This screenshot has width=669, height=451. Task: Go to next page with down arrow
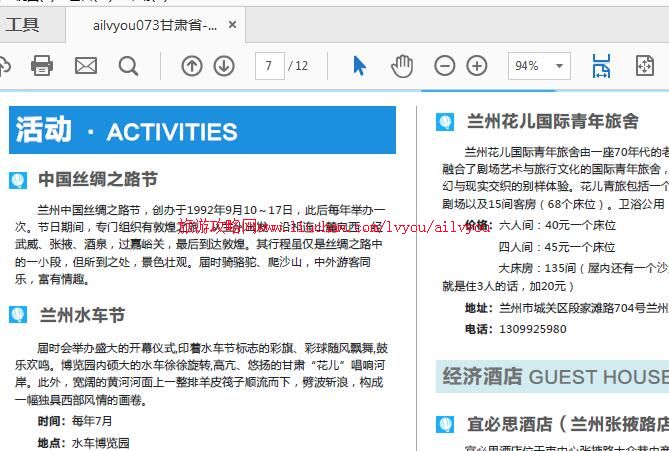pyautogui.click(x=224, y=66)
